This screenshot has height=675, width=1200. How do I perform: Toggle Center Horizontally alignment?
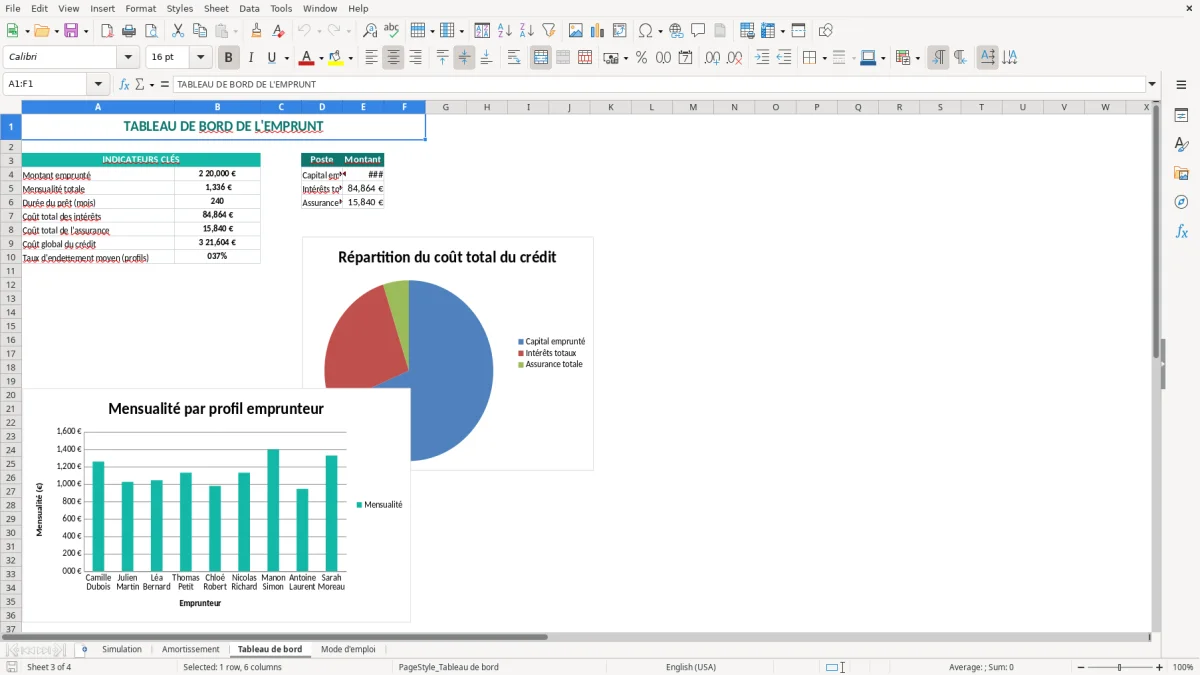click(393, 58)
